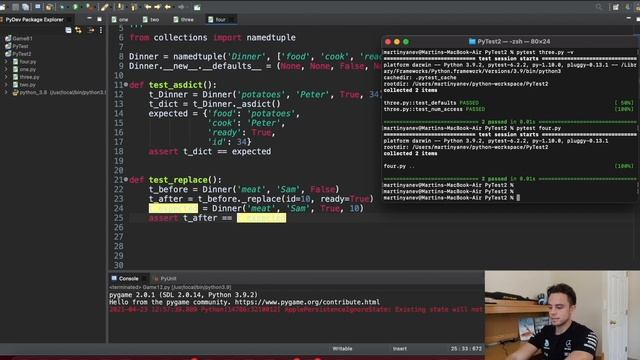Maximize the Package Explorer panel

99,19
